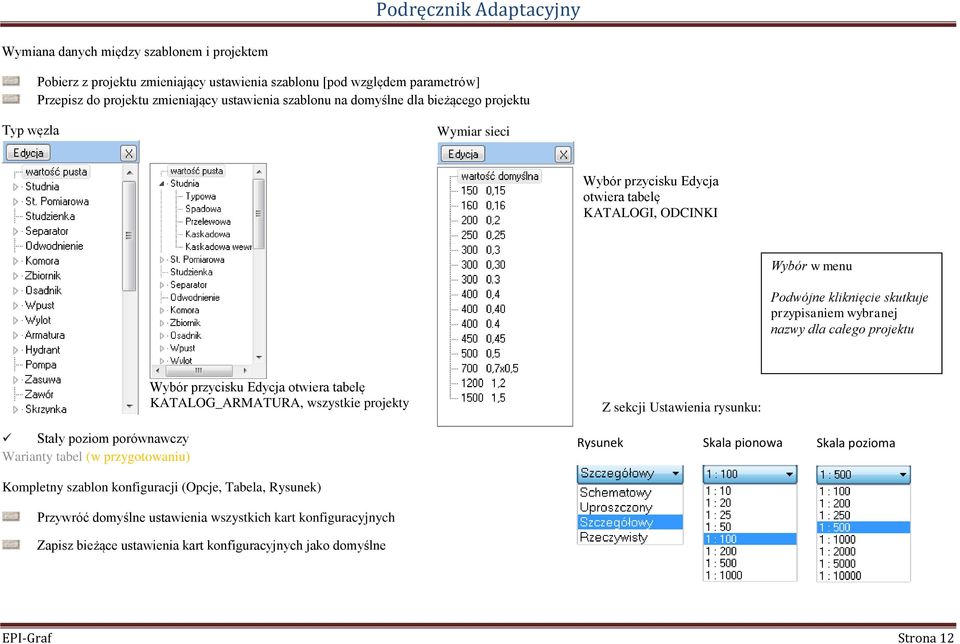
Task: Select Zawór in the left tree
Action: point(39,394)
